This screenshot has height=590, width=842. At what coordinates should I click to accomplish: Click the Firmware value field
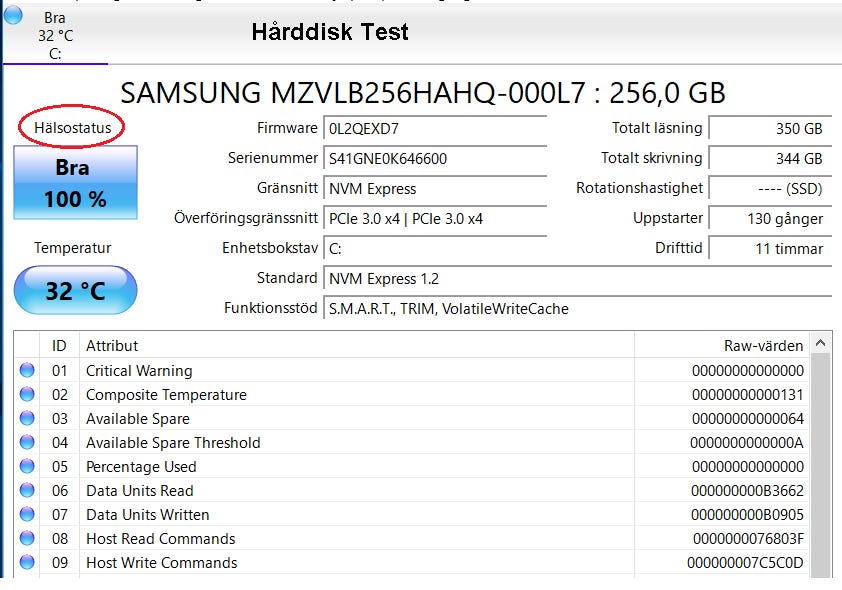435,129
